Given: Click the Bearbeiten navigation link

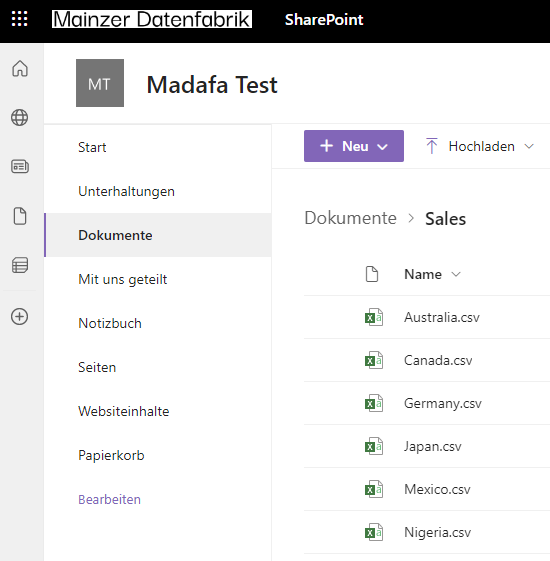Looking at the screenshot, I should coord(109,499).
